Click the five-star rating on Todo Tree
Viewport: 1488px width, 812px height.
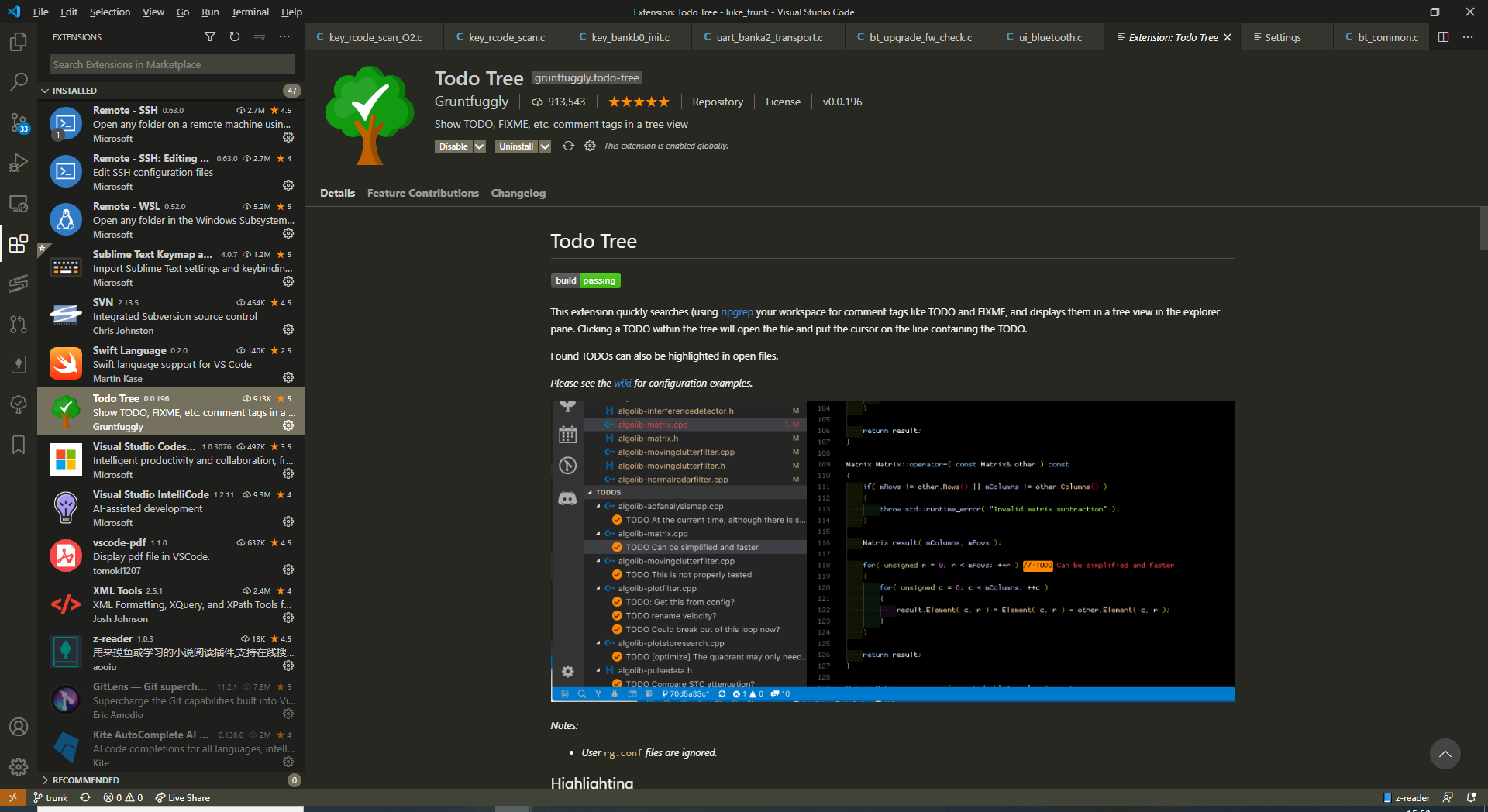639,101
